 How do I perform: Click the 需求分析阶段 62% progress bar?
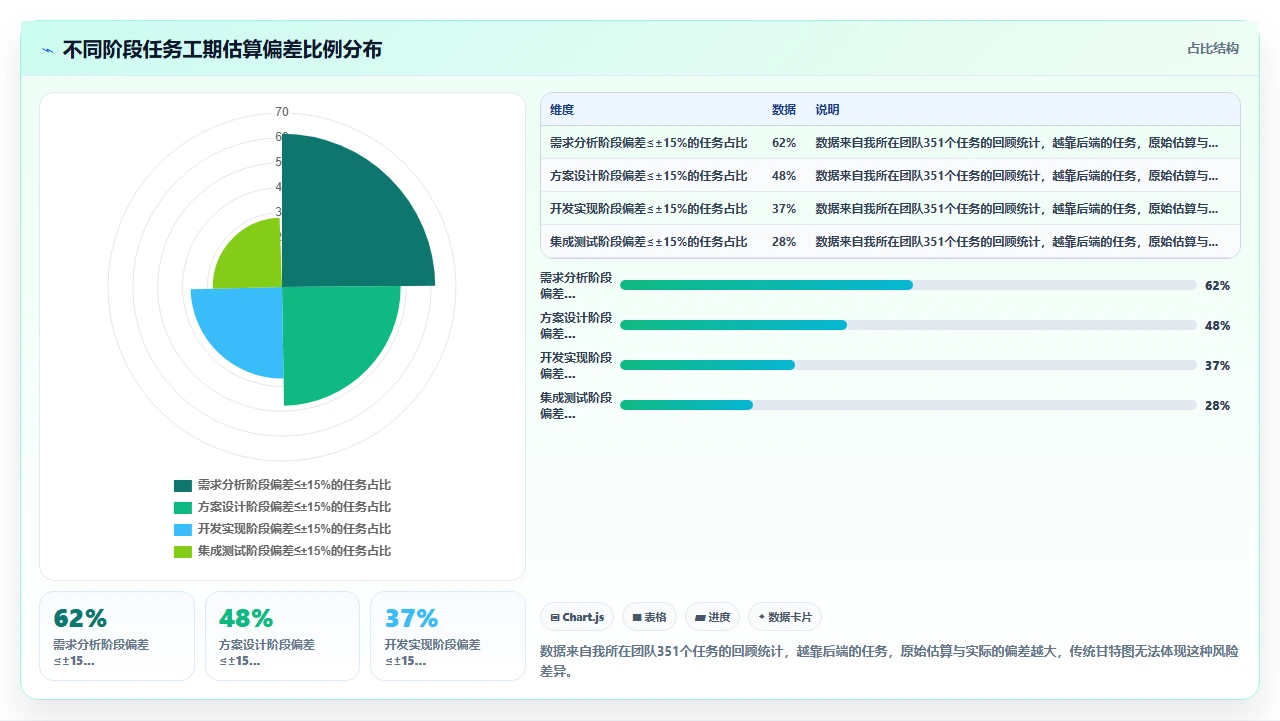pyautogui.click(x=908, y=285)
